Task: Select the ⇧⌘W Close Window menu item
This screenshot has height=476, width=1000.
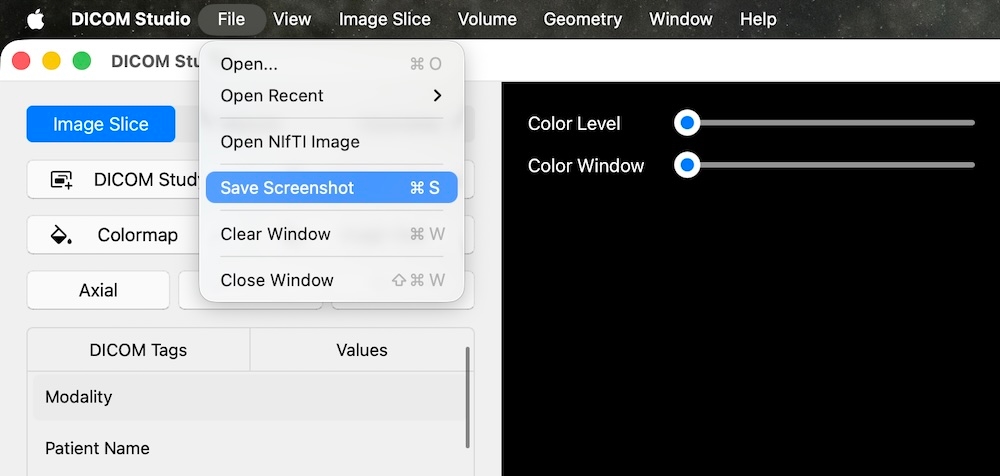Action: pyautogui.click(x=332, y=280)
